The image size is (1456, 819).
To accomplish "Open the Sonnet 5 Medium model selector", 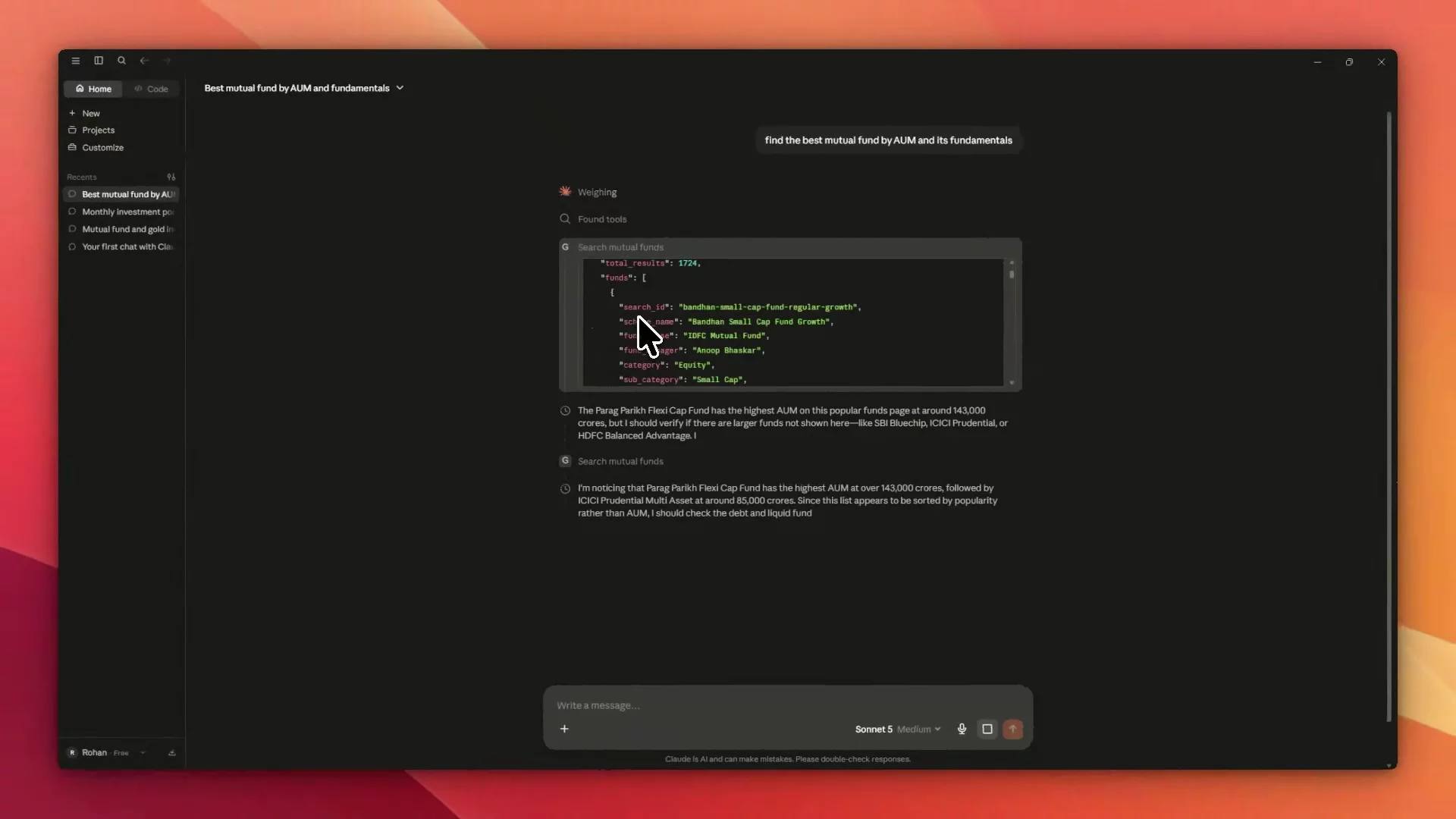I will (x=898, y=730).
